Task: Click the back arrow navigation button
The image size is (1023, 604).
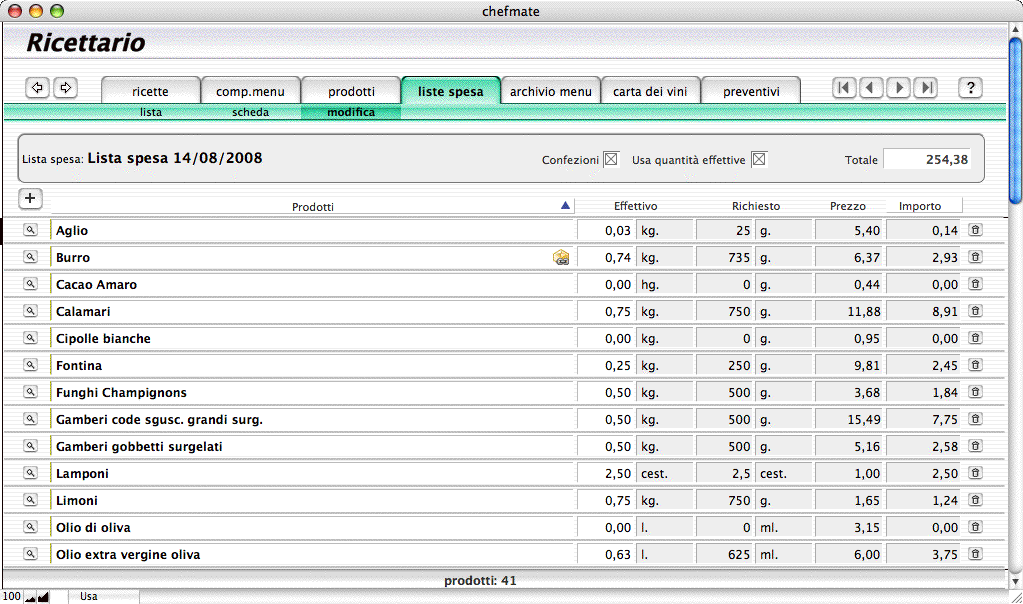Action: [37, 87]
